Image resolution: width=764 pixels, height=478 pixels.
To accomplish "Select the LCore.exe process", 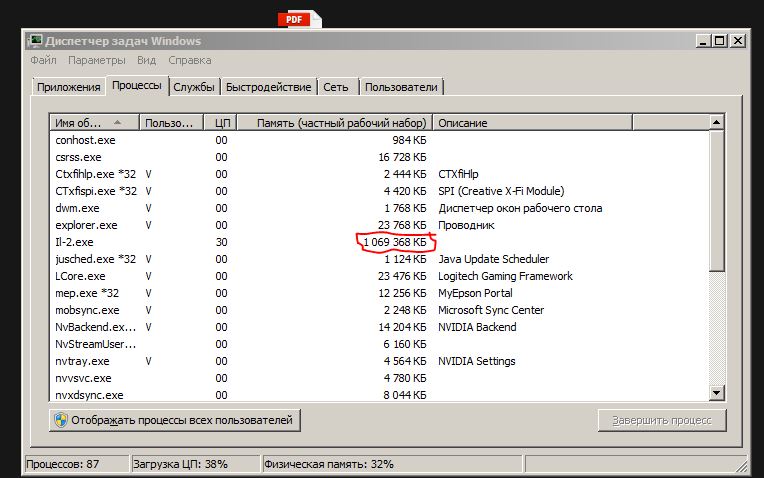I will click(380, 276).
